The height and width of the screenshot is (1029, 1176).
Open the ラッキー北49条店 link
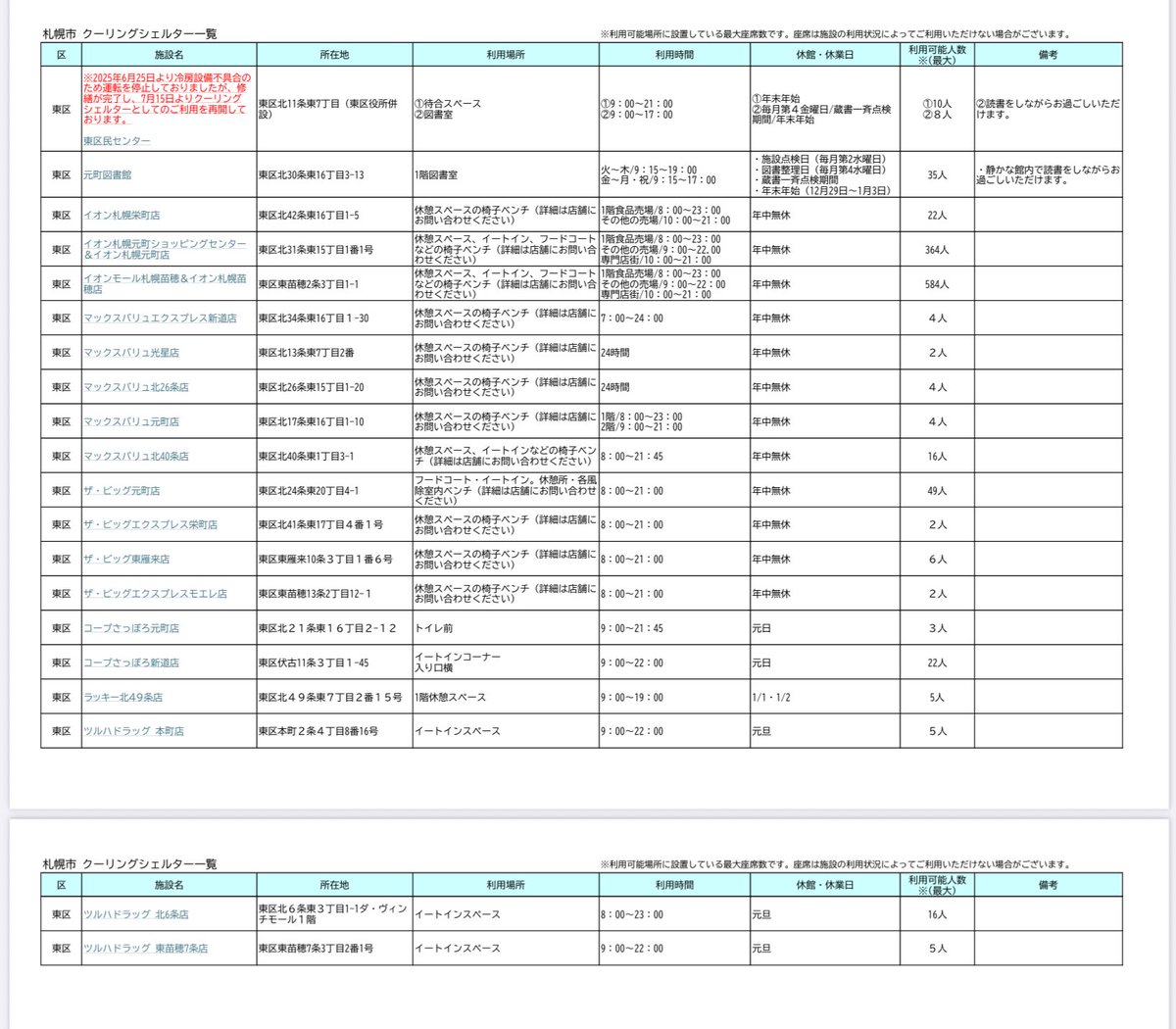pyautogui.click(x=123, y=697)
